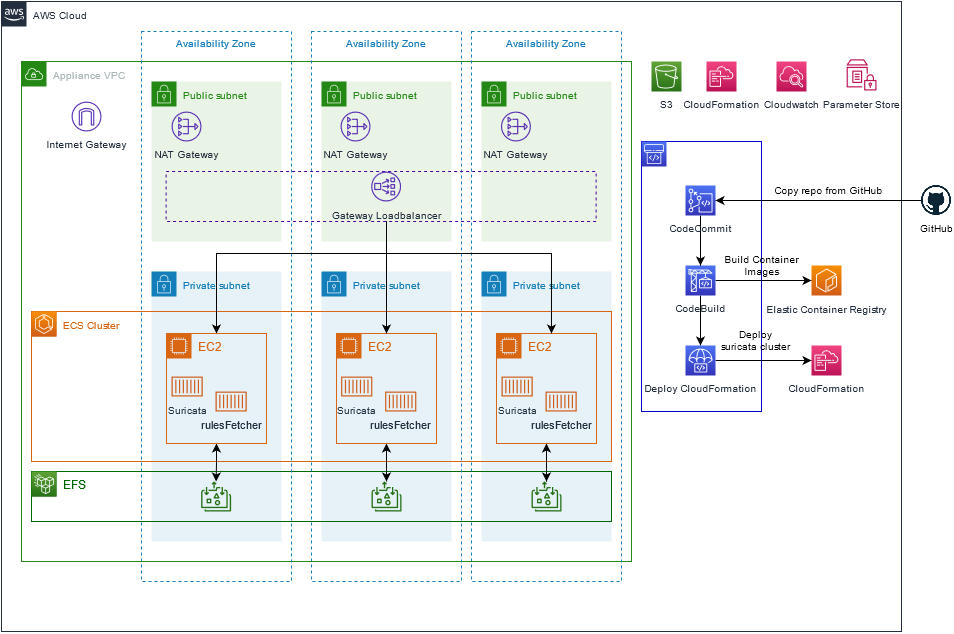Click the S3 bucket icon

pyautogui.click(x=666, y=77)
